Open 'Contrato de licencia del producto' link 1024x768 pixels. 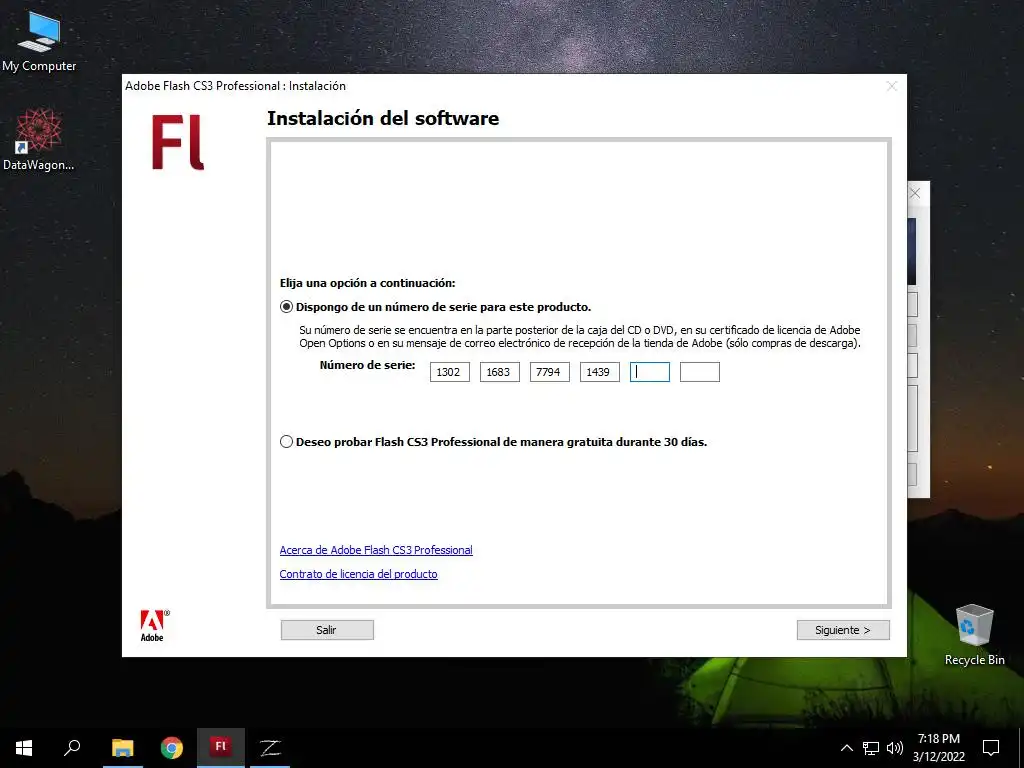(x=359, y=574)
